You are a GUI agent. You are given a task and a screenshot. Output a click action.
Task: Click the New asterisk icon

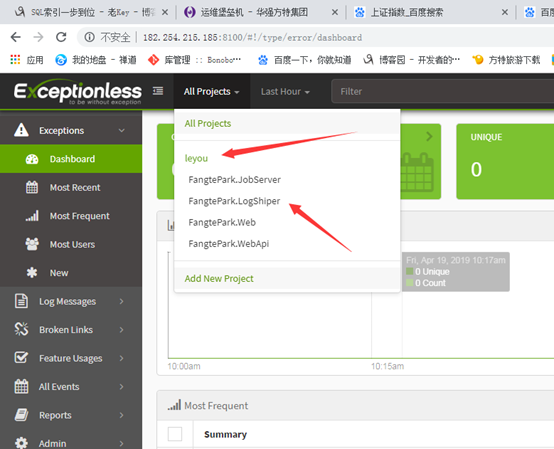click(32, 273)
